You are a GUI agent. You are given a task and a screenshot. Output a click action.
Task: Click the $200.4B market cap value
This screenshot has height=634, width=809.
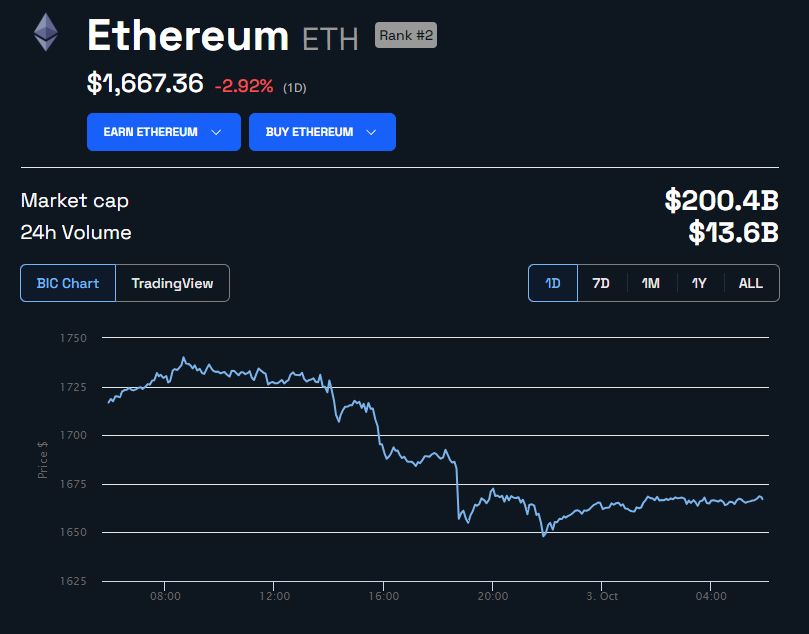(x=721, y=200)
